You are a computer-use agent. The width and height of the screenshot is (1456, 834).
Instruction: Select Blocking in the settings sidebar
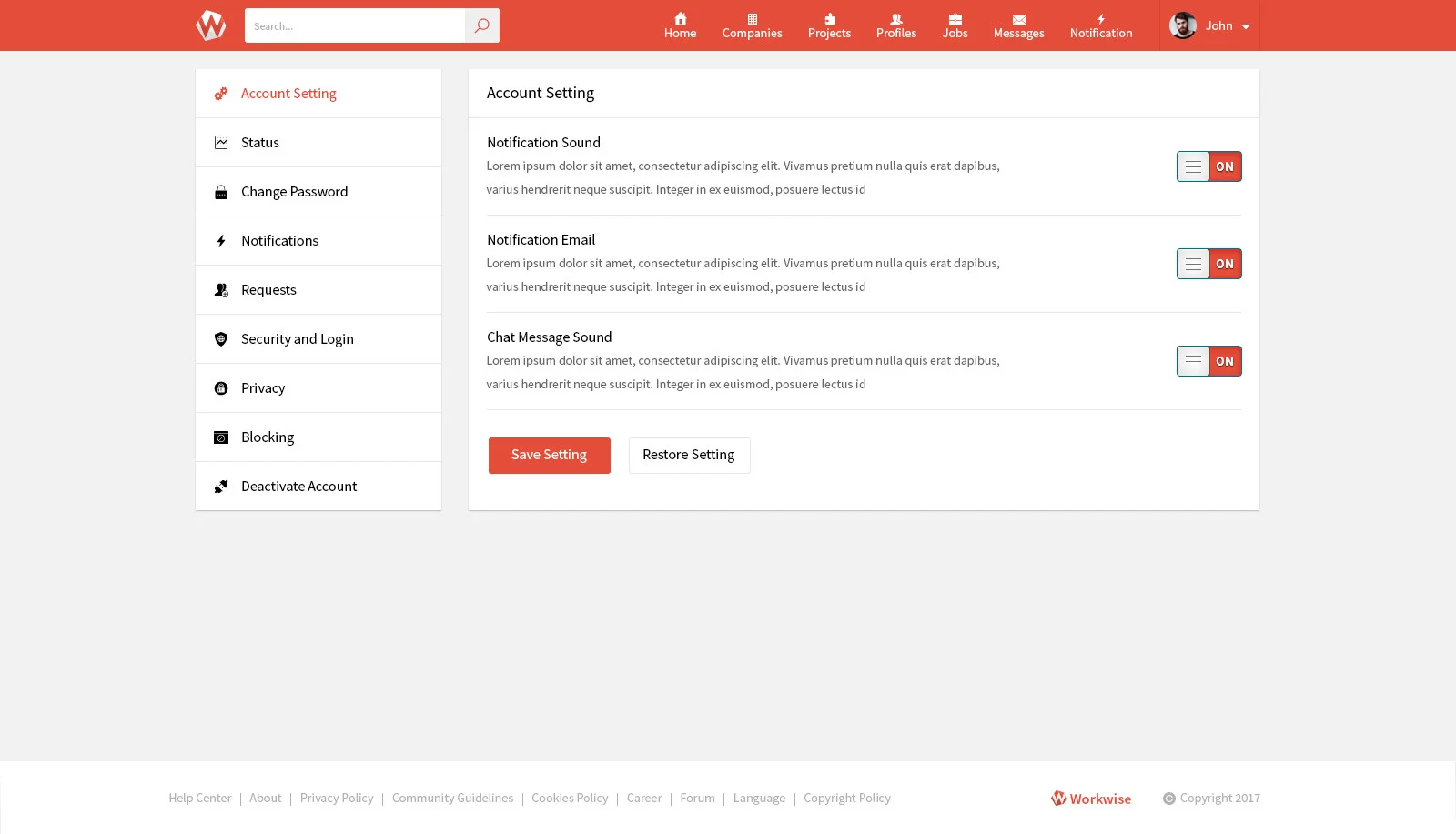267,437
